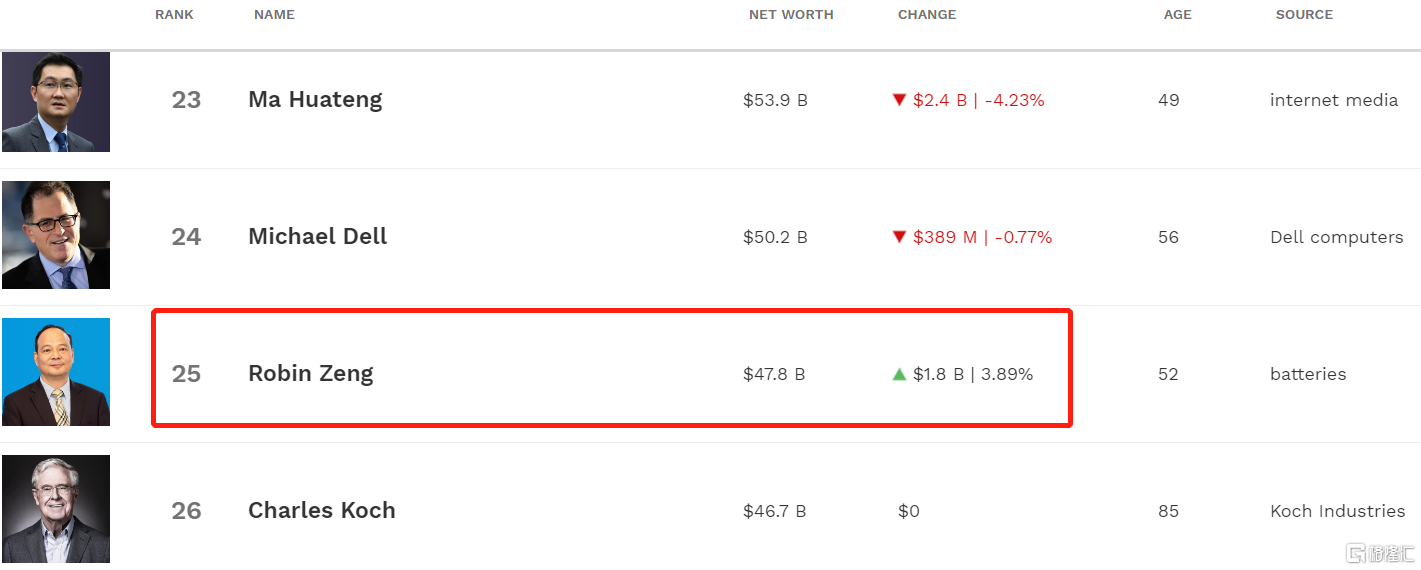Open the Ma Huateng name link
The height and width of the screenshot is (570, 1421).
pos(315,100)
